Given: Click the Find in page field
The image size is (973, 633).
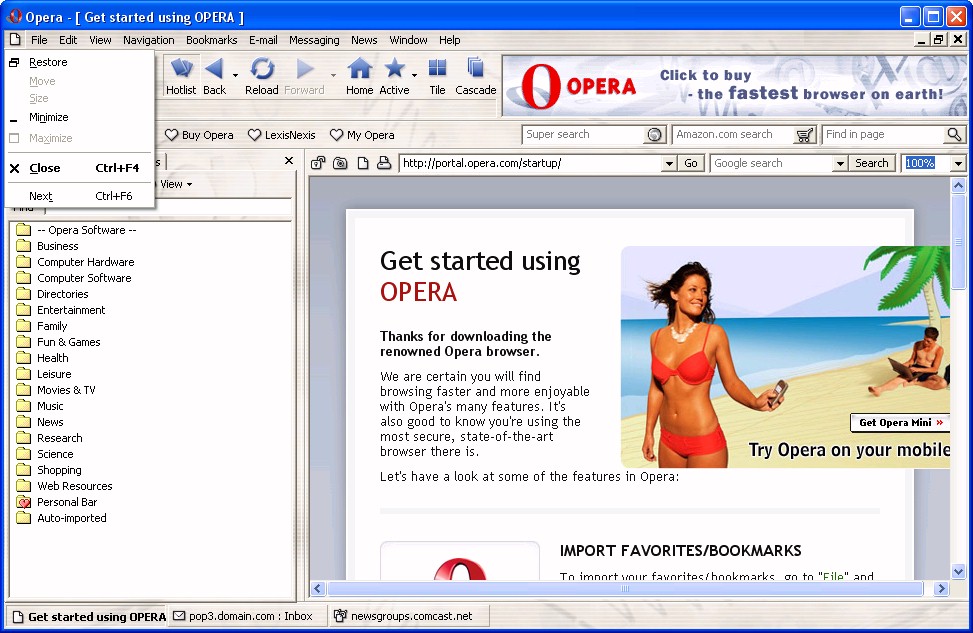Looking at the screenshot, I should click(x=884, y=135).
